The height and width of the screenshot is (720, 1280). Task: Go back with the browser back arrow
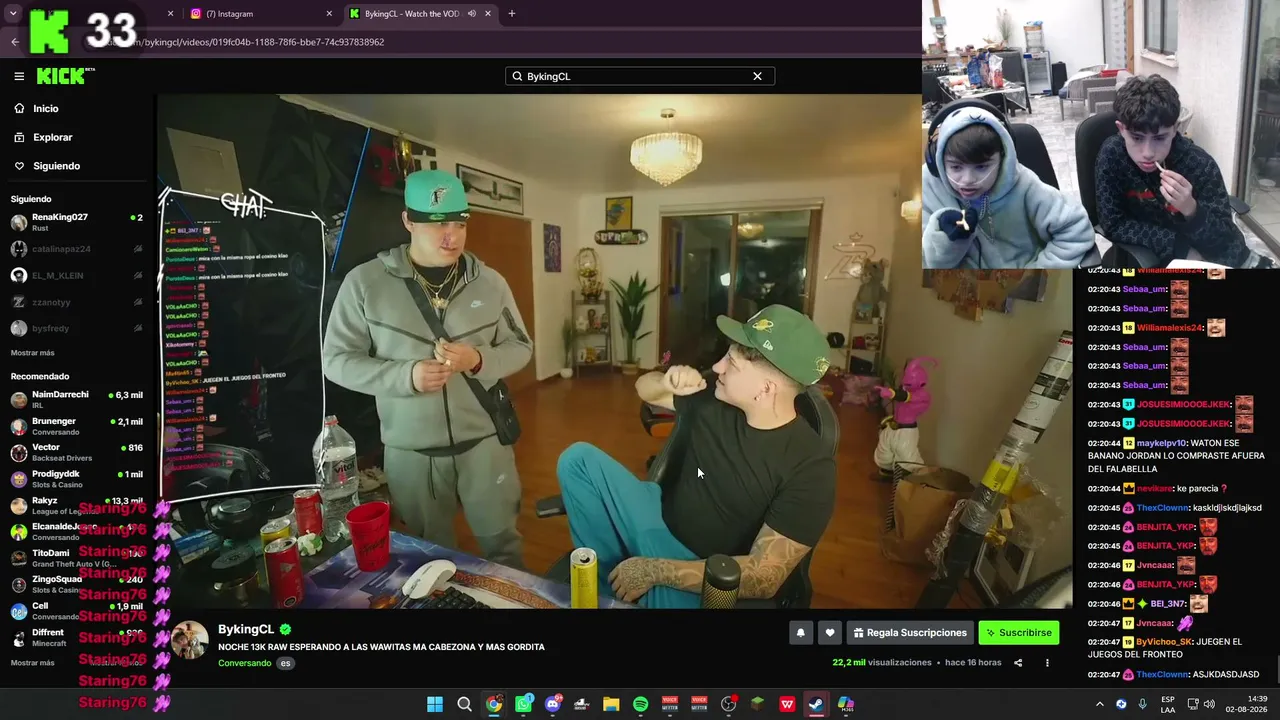tap(15, 42)
